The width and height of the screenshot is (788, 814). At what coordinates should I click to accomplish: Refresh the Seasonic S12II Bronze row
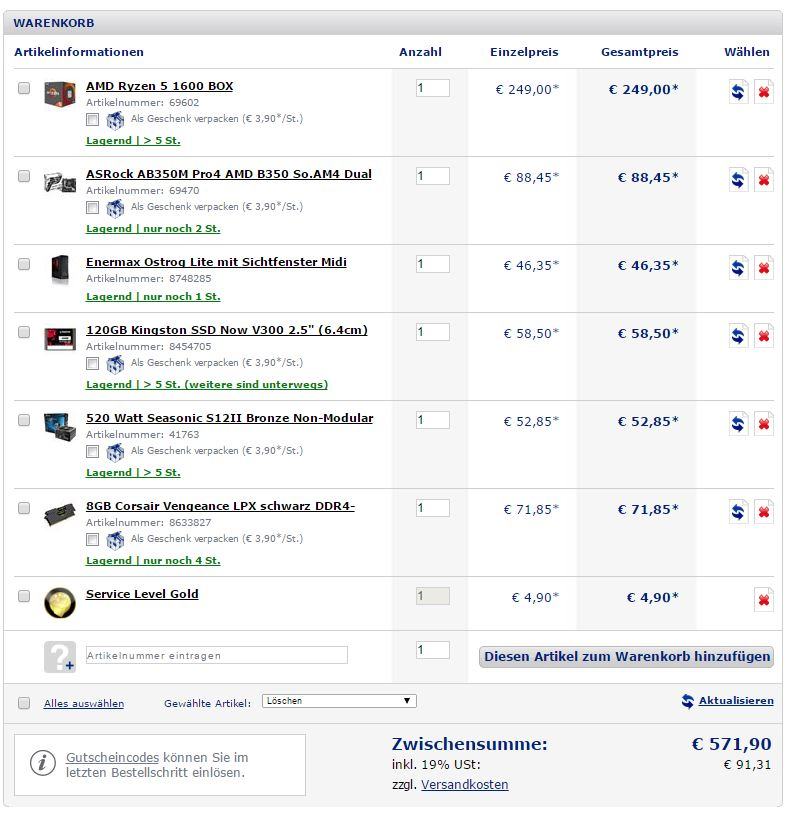click(x=738, y=424)
